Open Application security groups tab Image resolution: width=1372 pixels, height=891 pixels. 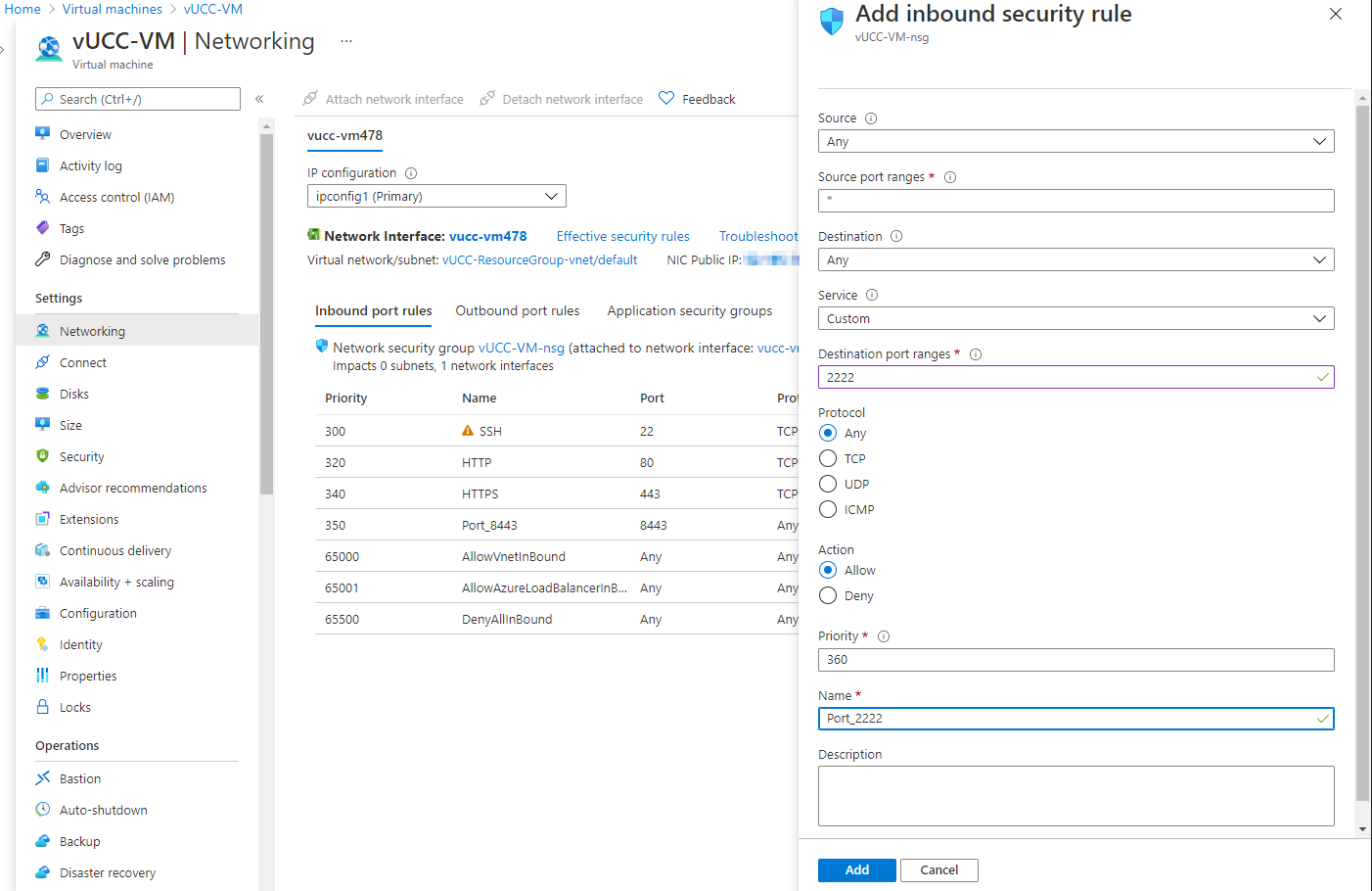(x=689, y=310)
